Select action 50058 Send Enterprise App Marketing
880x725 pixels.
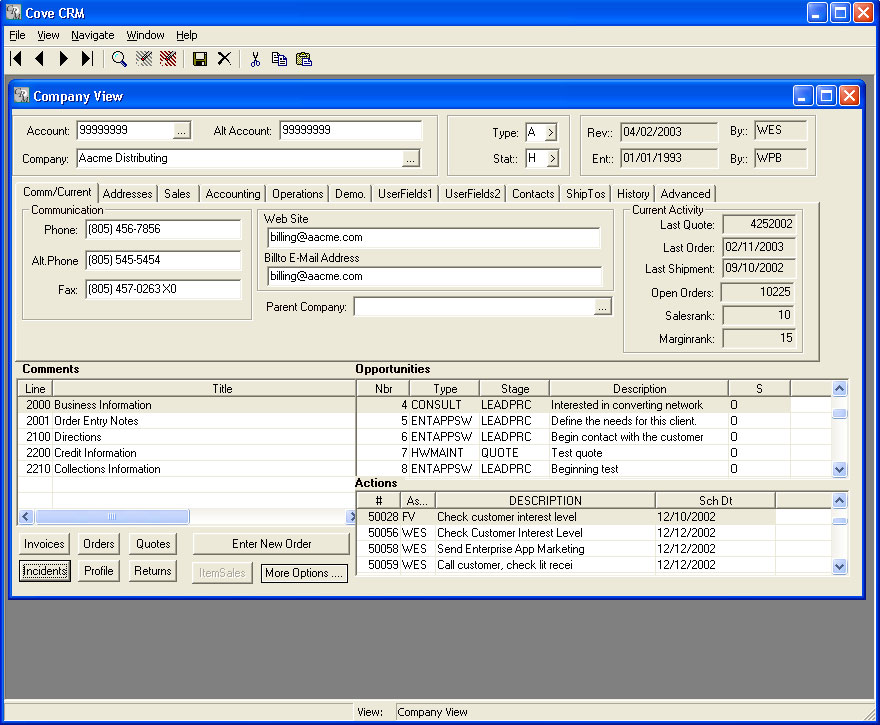point(594,549)
